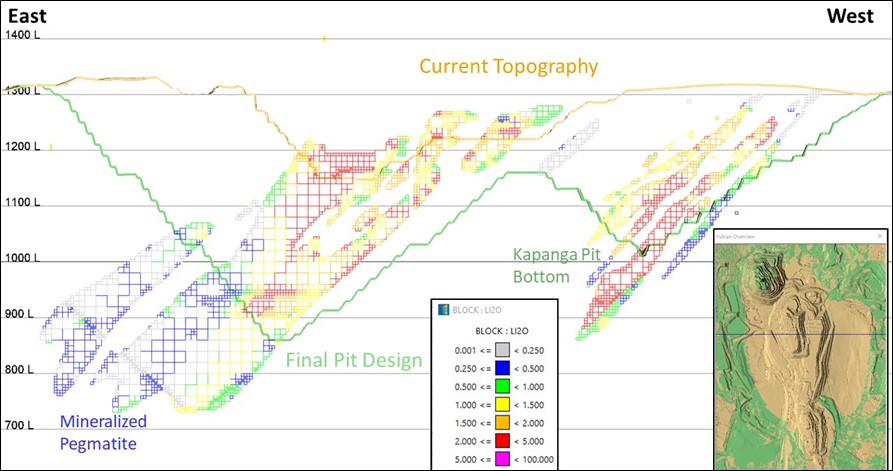Click the Current Topography label
The height and width of the screenshot is (471, 893).
tap(509, 67)
